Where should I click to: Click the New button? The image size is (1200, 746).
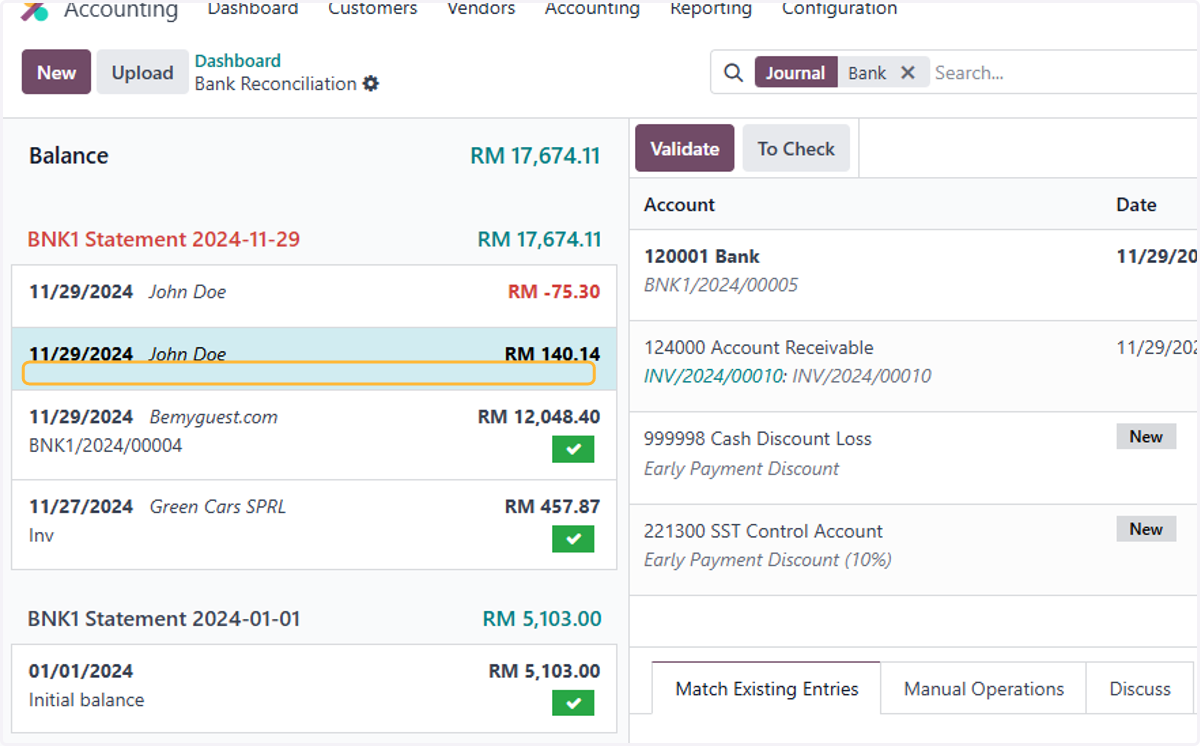(56, 72)
